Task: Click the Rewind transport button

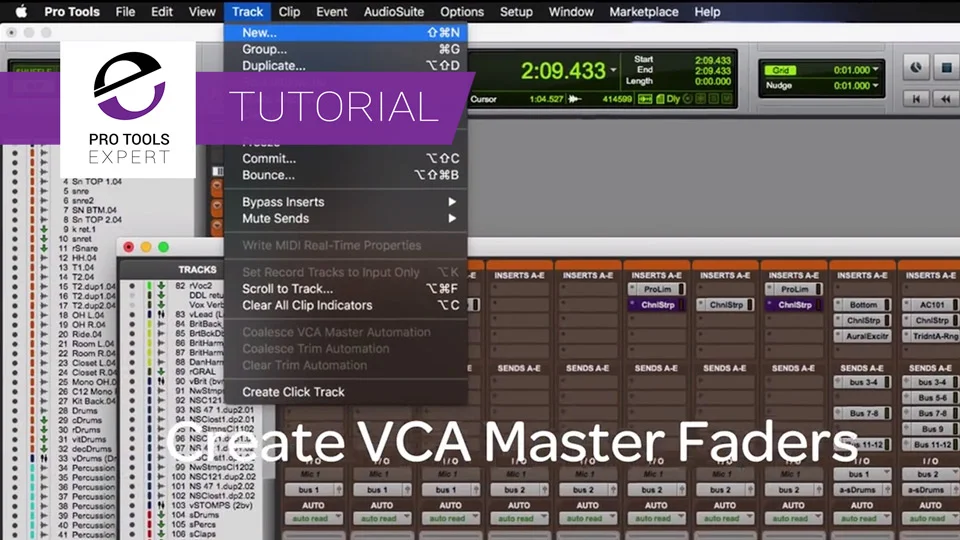Action: click(947, 99)
